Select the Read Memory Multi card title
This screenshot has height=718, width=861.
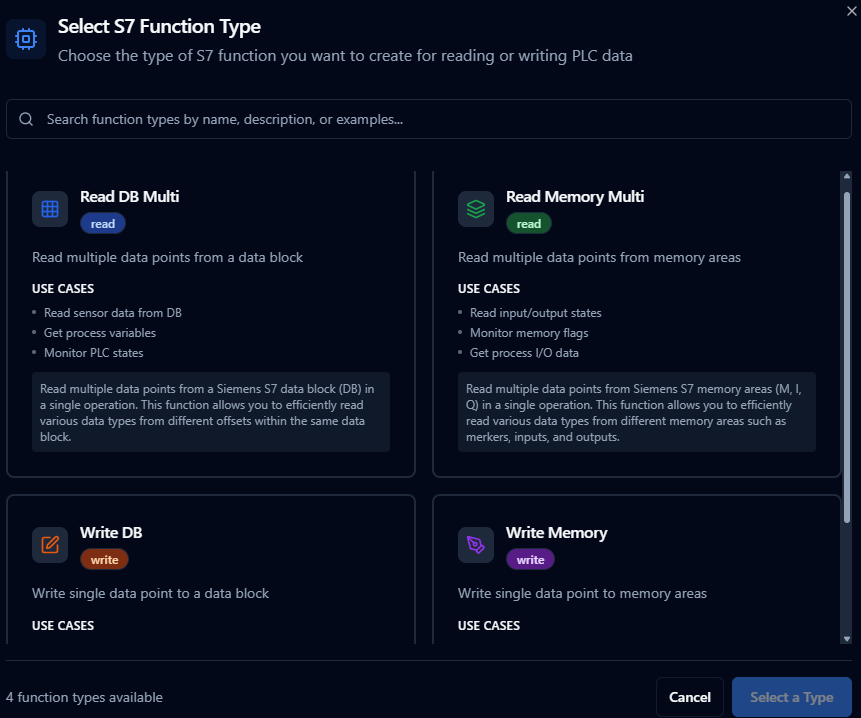tap(574, 197)
